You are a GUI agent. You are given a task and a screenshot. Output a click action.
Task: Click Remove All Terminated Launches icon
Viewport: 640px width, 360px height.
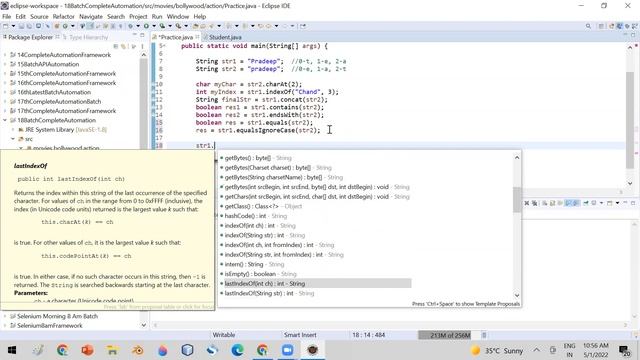(x=535, y=203)
